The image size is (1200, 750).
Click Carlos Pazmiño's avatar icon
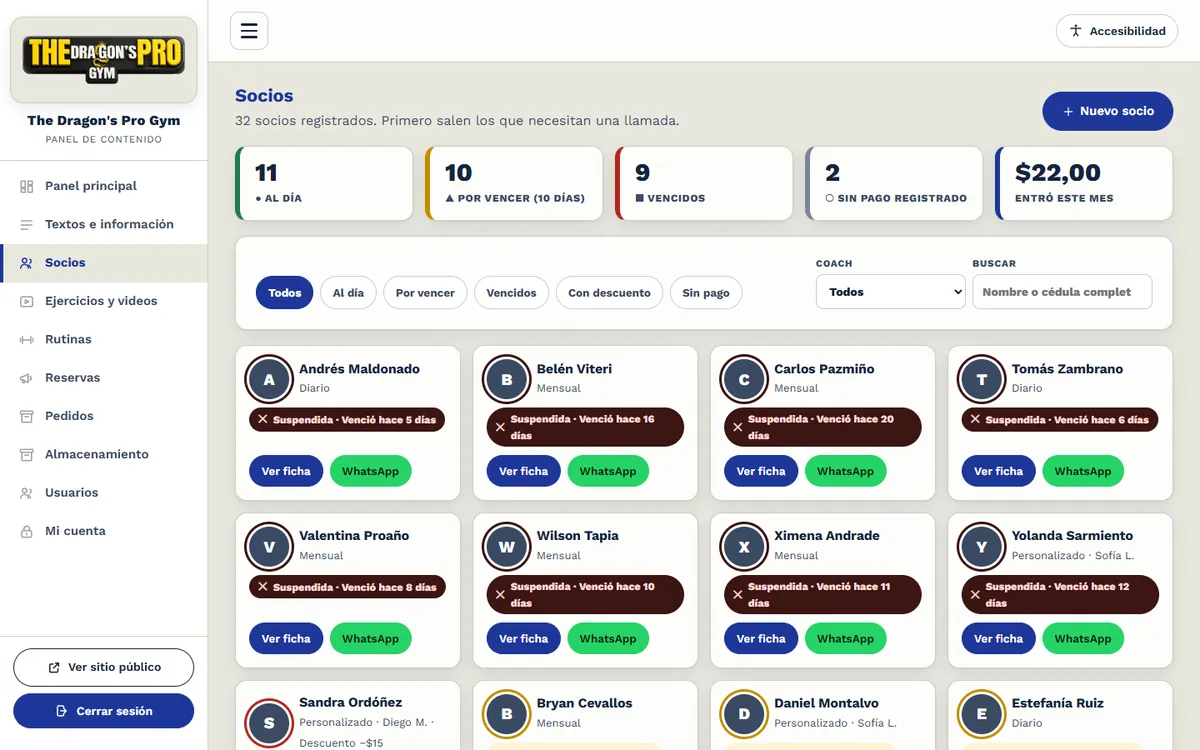tap(744, 380)
